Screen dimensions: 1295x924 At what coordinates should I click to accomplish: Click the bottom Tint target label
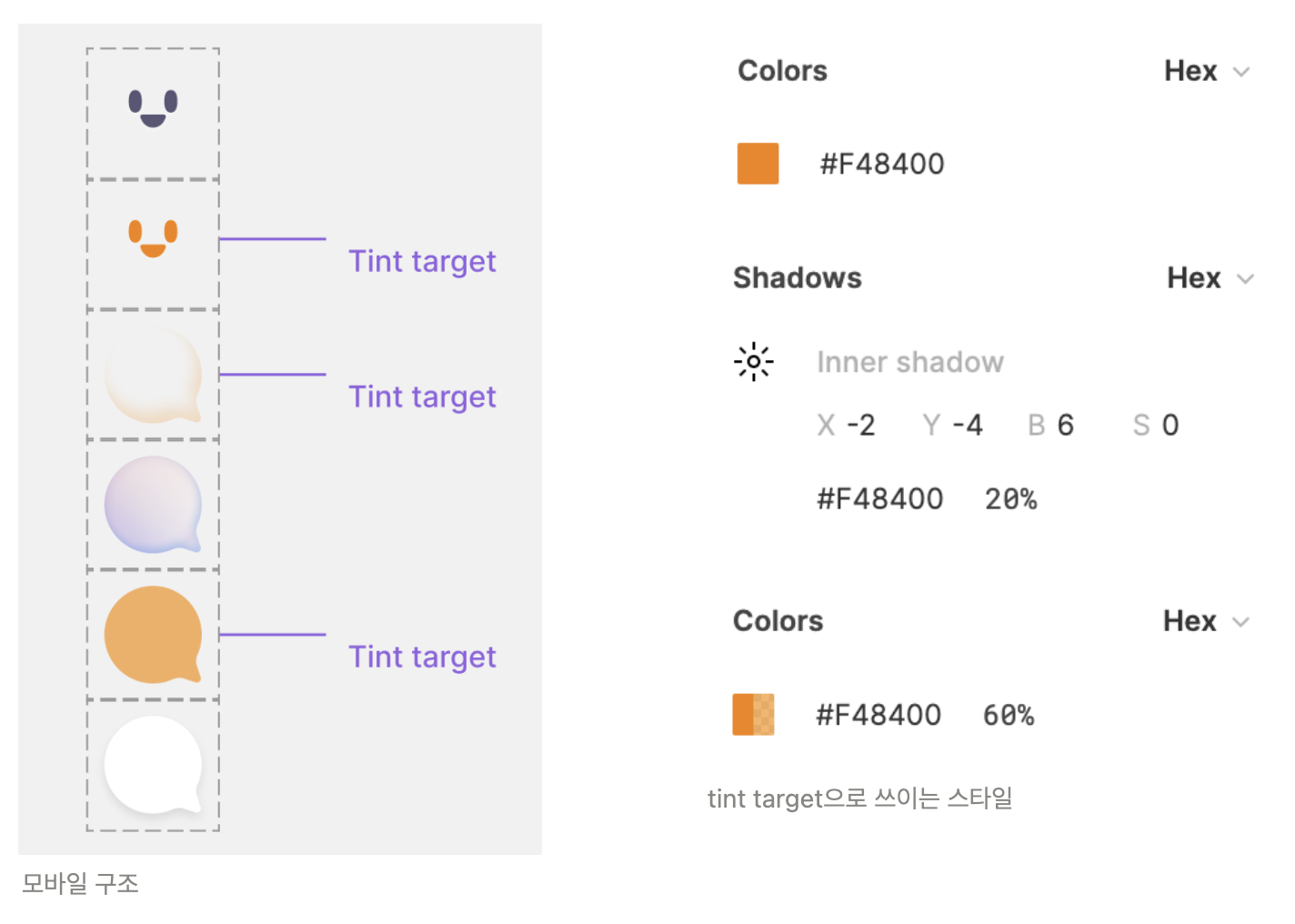click(422, 658)
